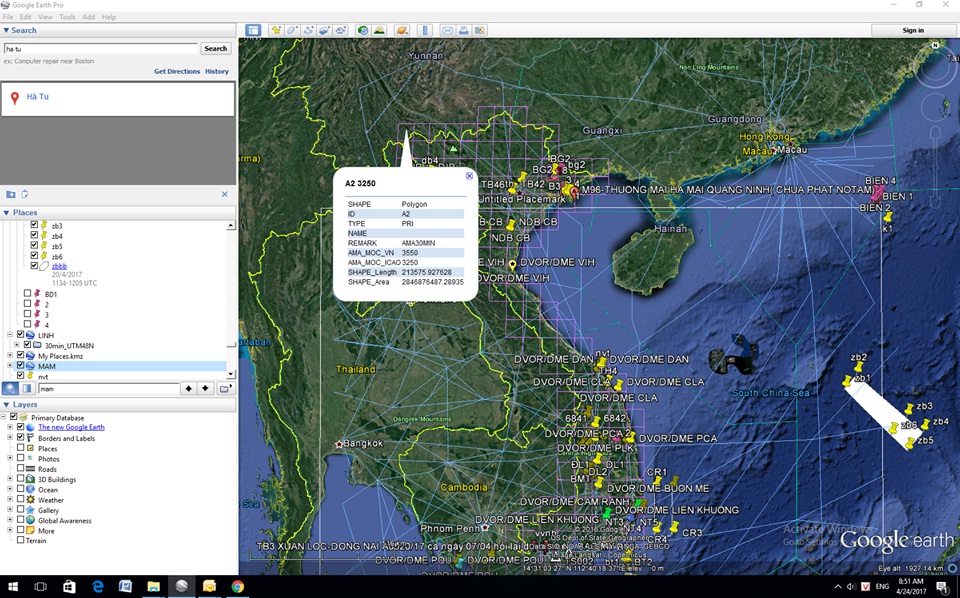Click the Get Directions link

click(177, 72)
